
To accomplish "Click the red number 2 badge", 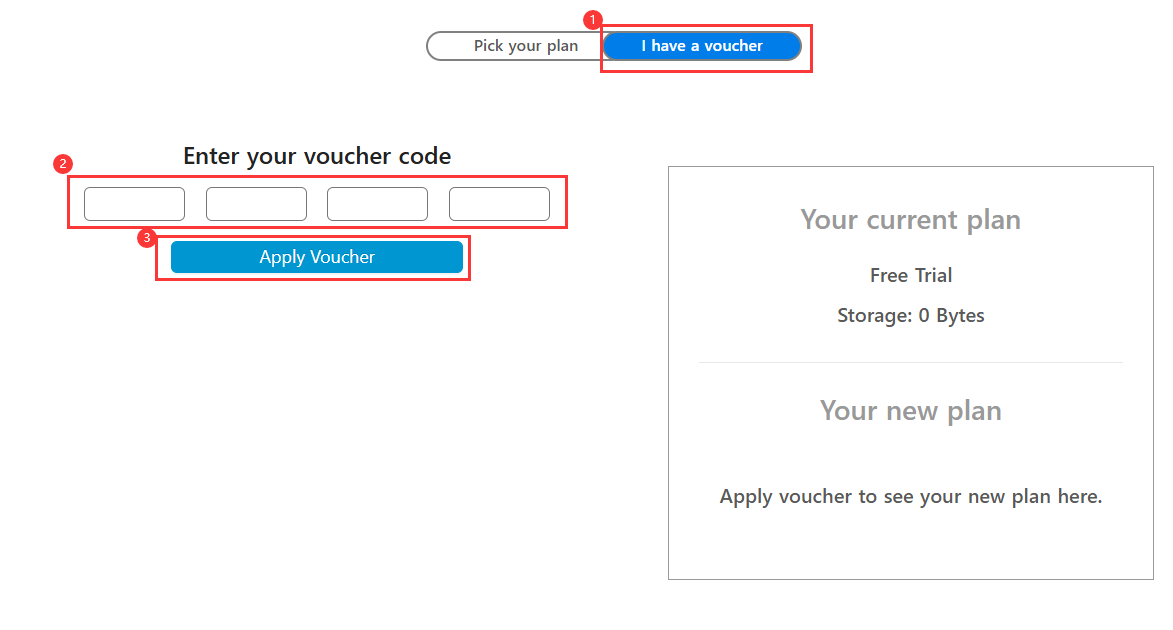I will point(62,163).
